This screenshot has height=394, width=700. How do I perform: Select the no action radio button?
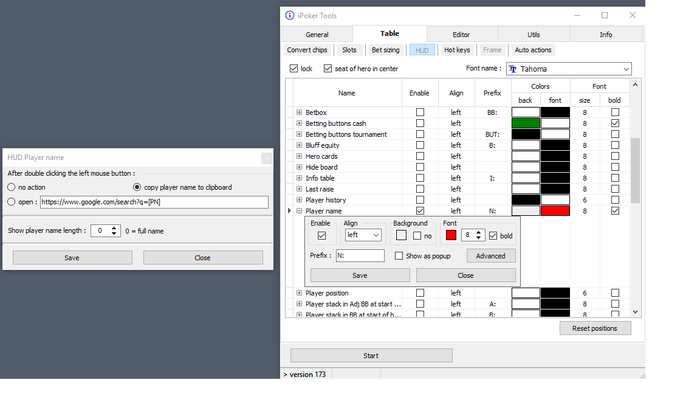click(11, 187)
